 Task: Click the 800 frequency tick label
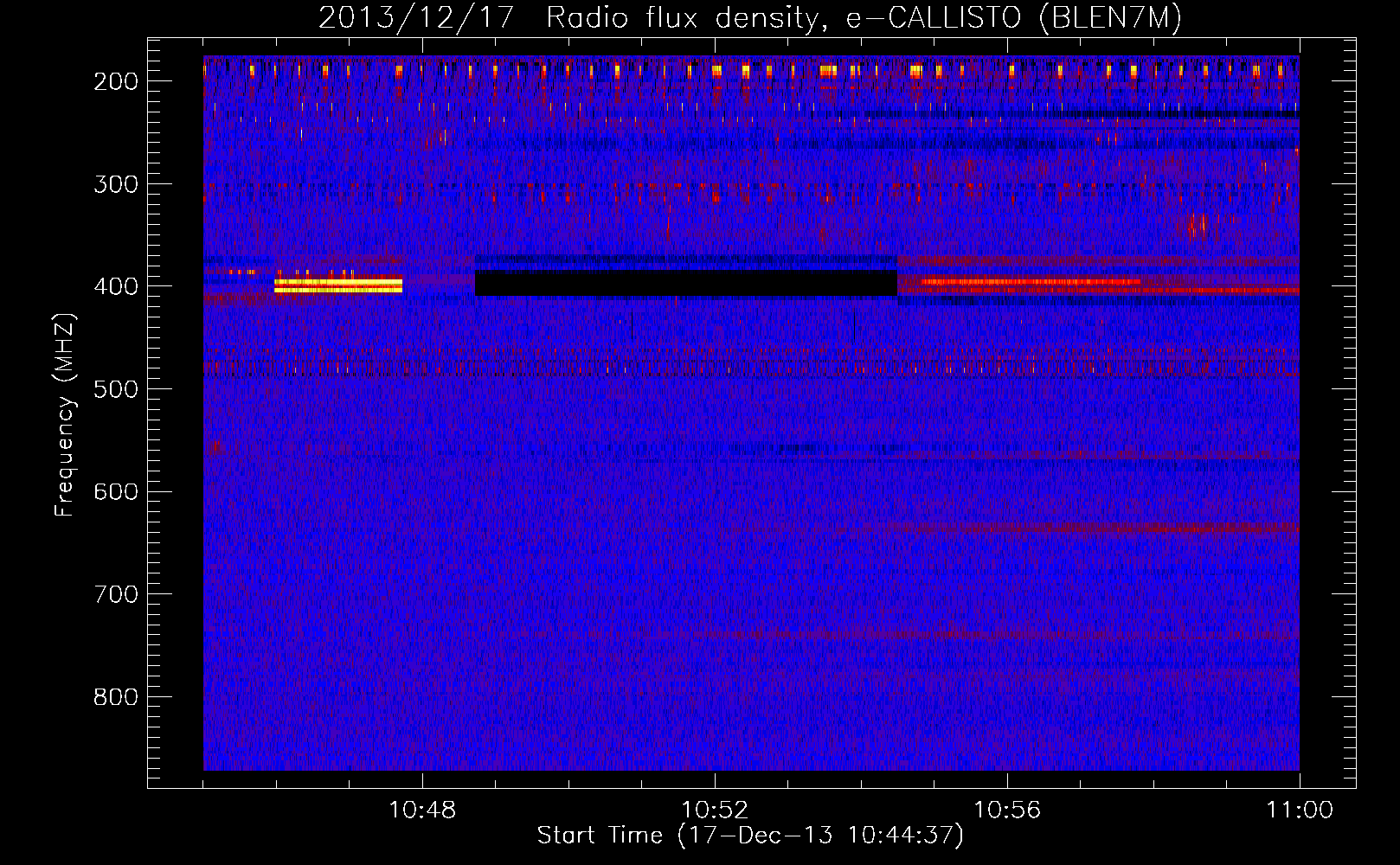[x=115, y=697]
